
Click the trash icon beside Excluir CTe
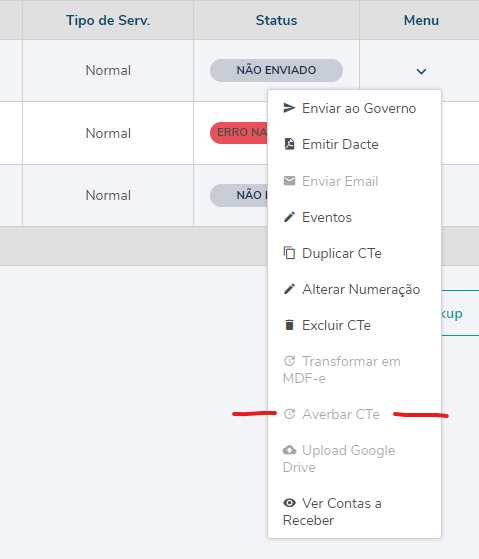(289, 325)
